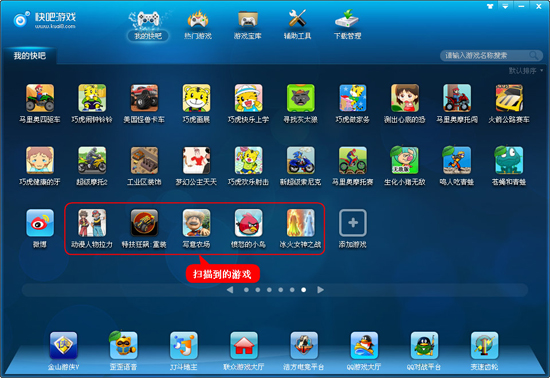
Task: Launch 巧虎健康的牙 game icon
Action: [40, 161]
